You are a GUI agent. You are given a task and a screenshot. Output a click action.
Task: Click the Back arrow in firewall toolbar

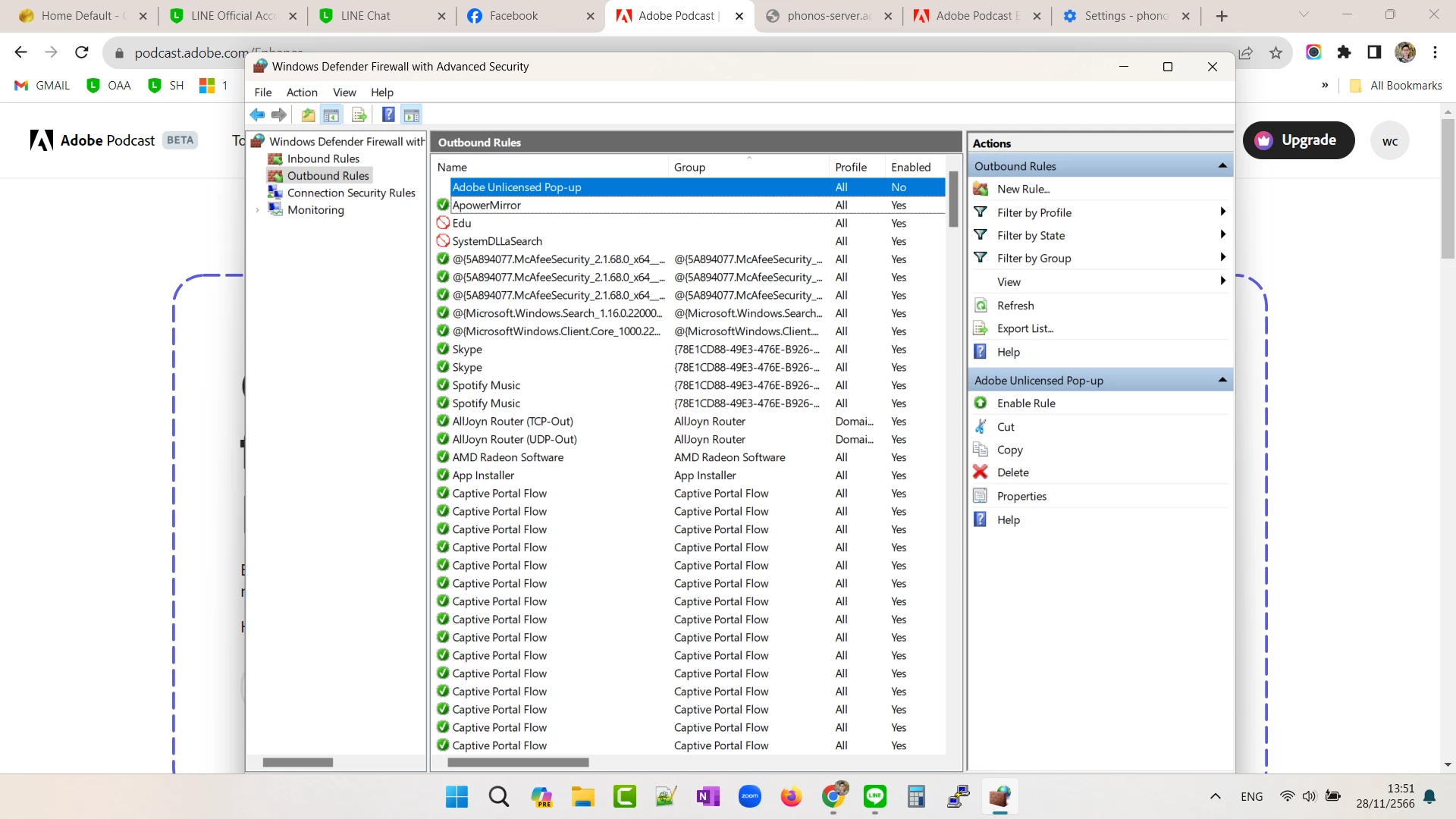(257, 115)
